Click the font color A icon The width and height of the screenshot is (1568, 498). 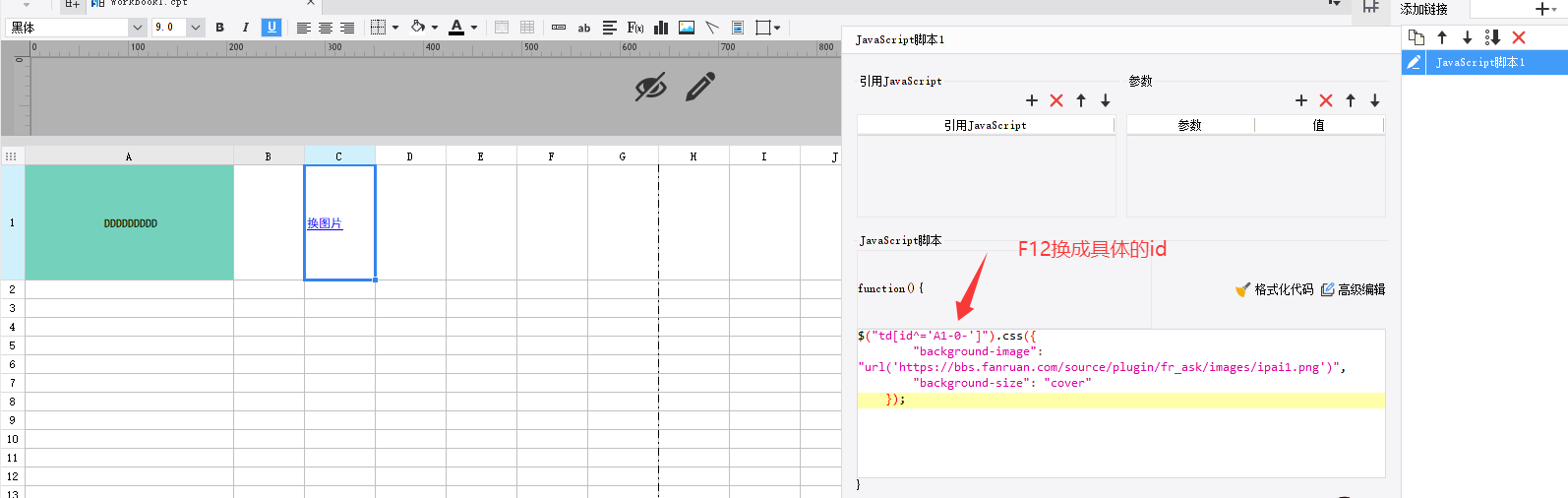(x=456, y=28)
